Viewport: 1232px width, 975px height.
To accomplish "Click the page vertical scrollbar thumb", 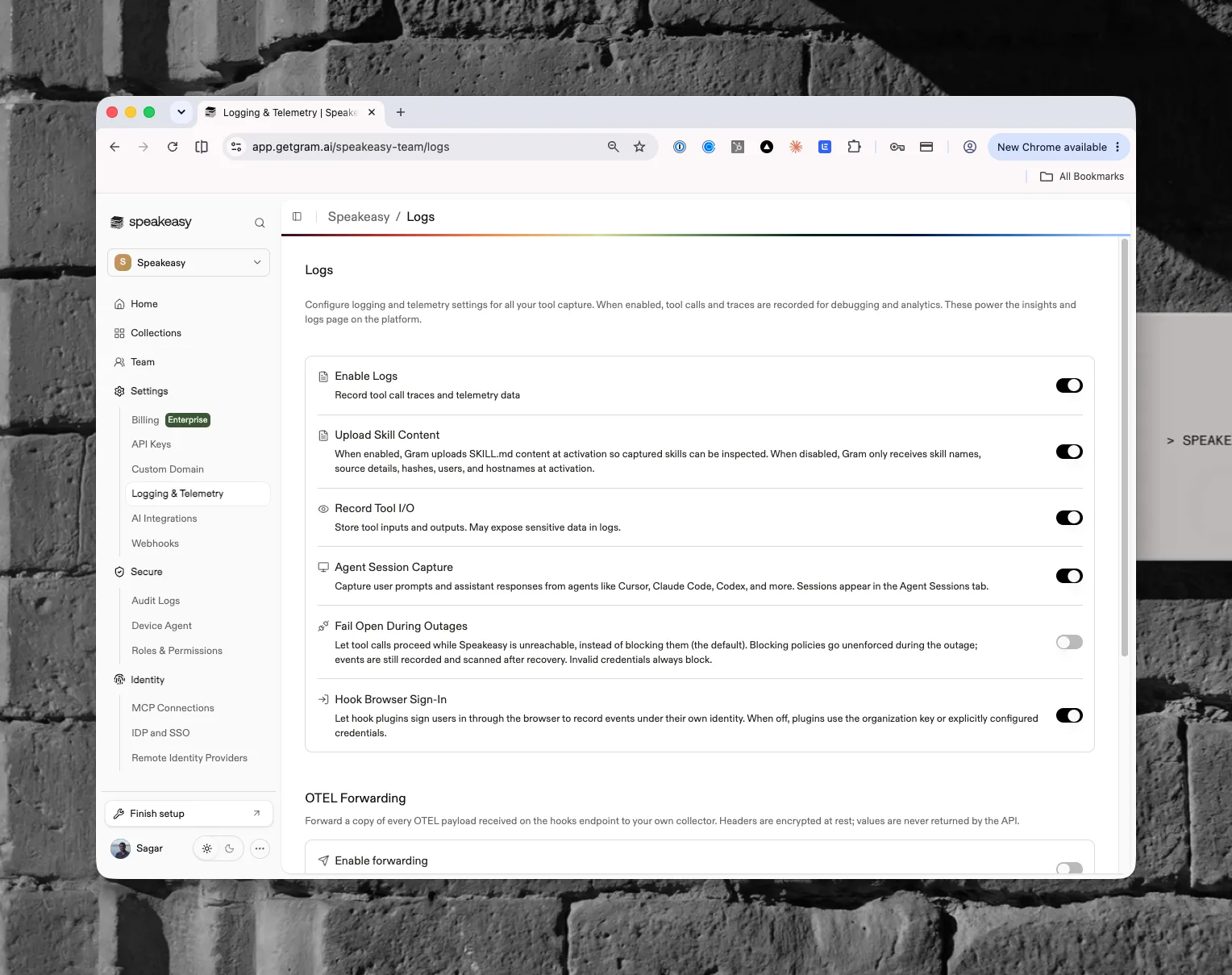I will coord(1125,448).
